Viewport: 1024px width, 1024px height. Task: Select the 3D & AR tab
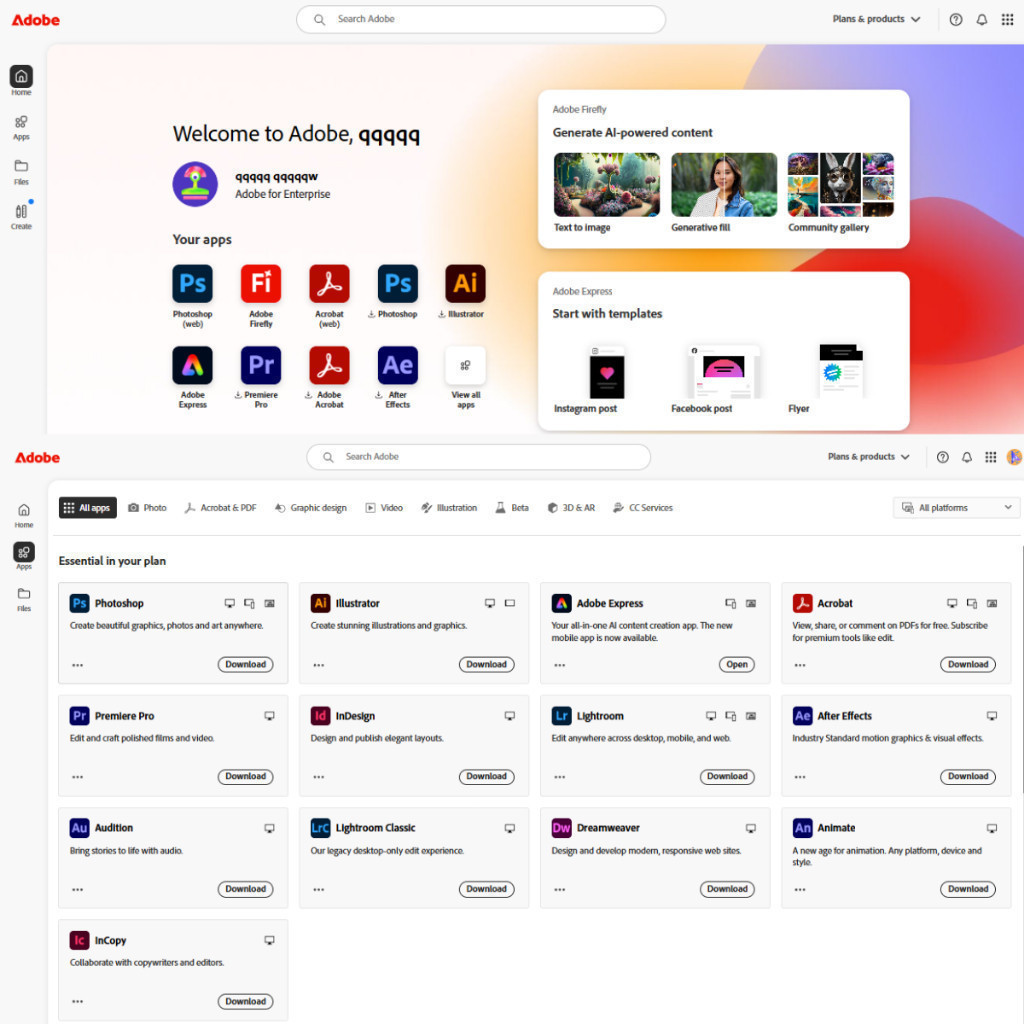coord(571,508)
